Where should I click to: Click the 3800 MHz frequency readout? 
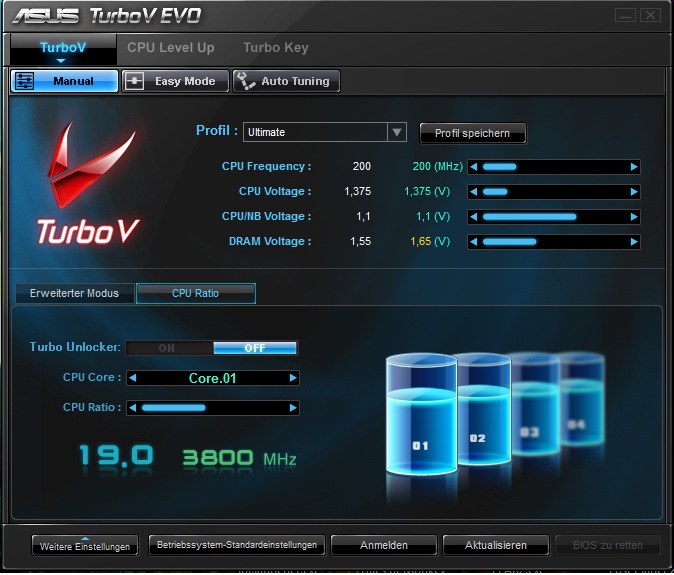[x=239, y=458]
